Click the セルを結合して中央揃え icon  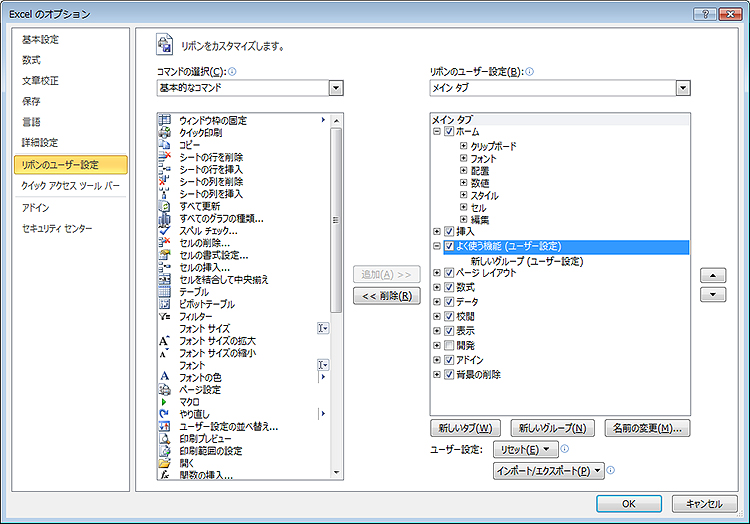[x=165, y=279]
